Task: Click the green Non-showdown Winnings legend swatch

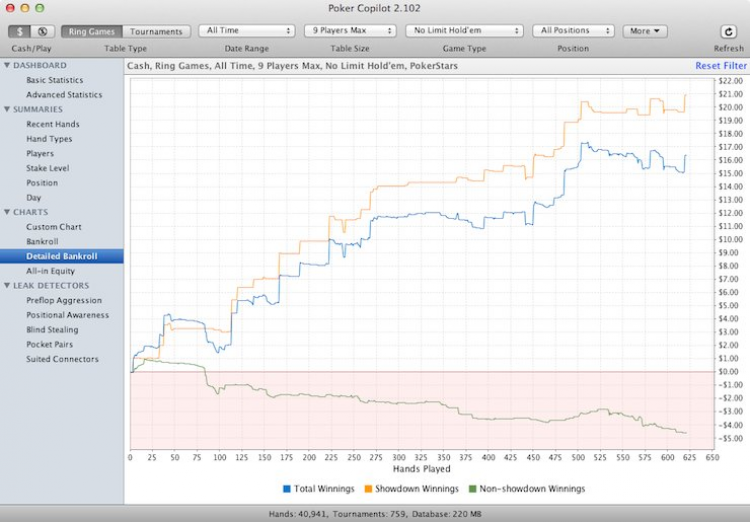Action: tap(469, 489)
